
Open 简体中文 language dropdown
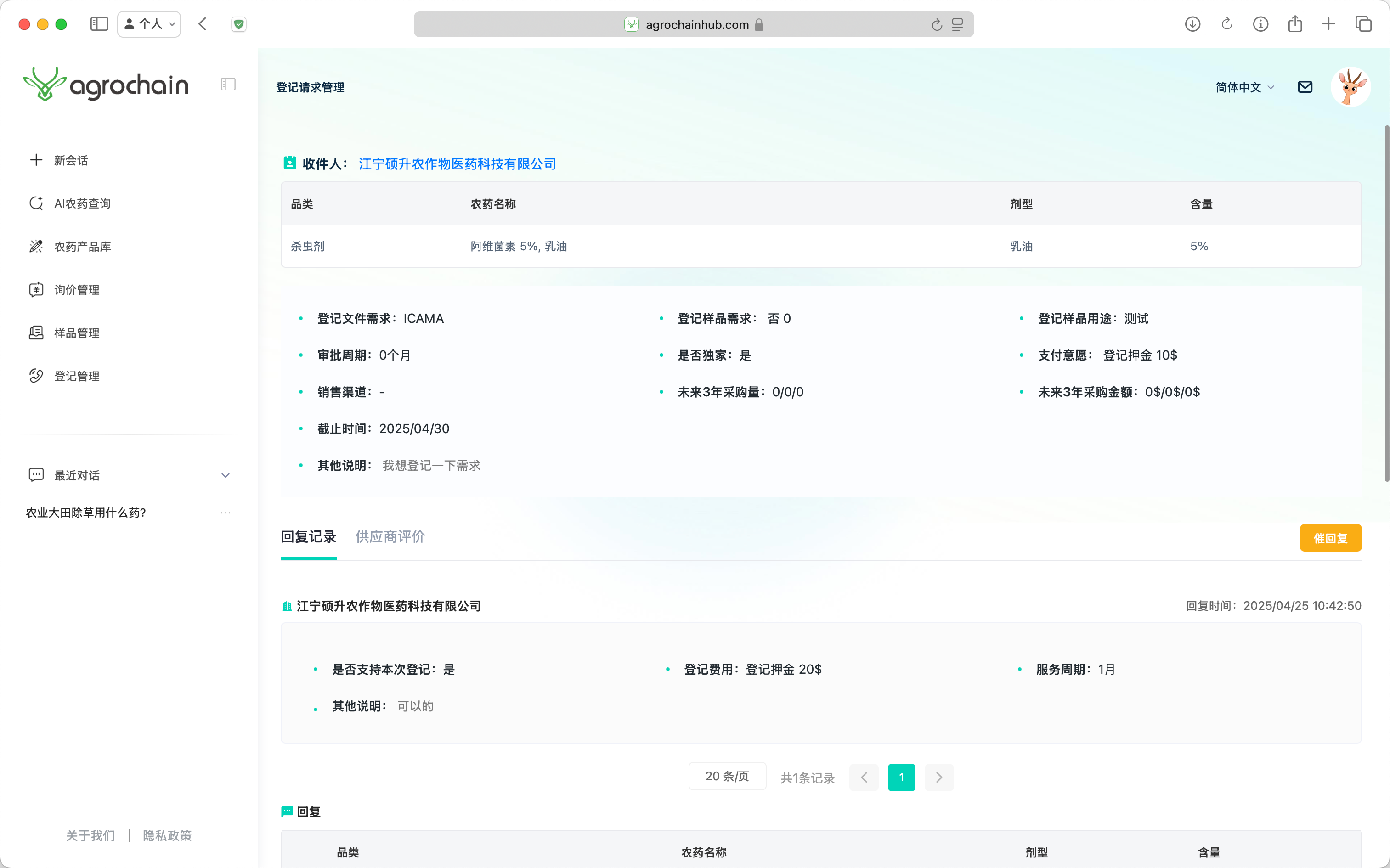[1244, 87]
